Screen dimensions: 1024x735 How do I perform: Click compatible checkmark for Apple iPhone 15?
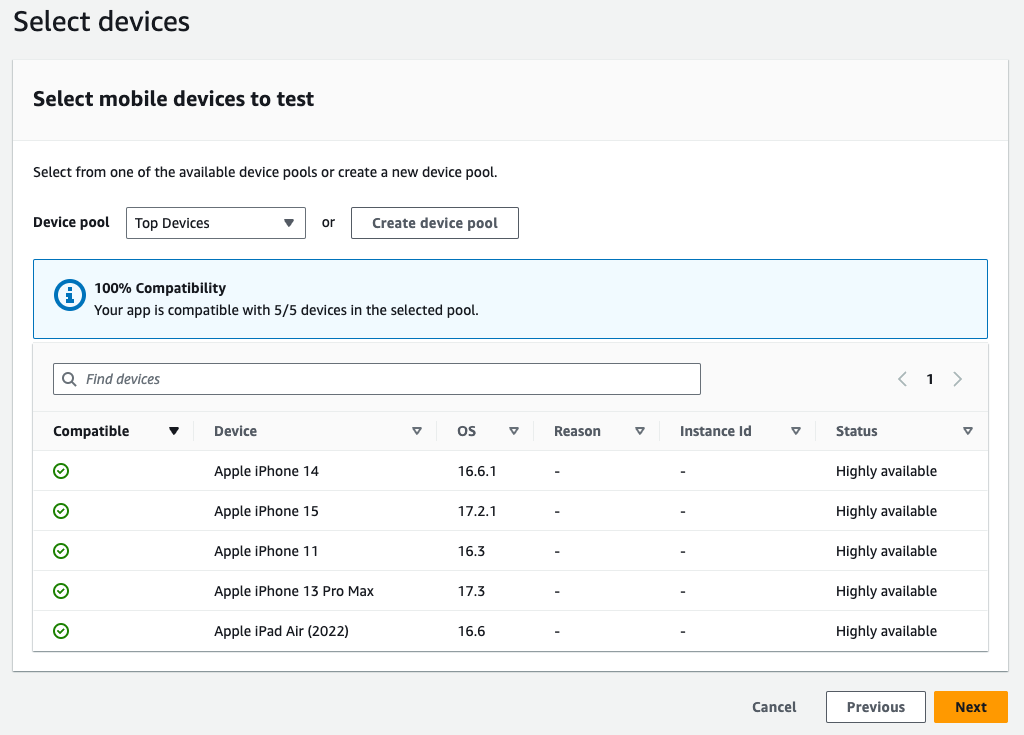(x=61, y=511)
